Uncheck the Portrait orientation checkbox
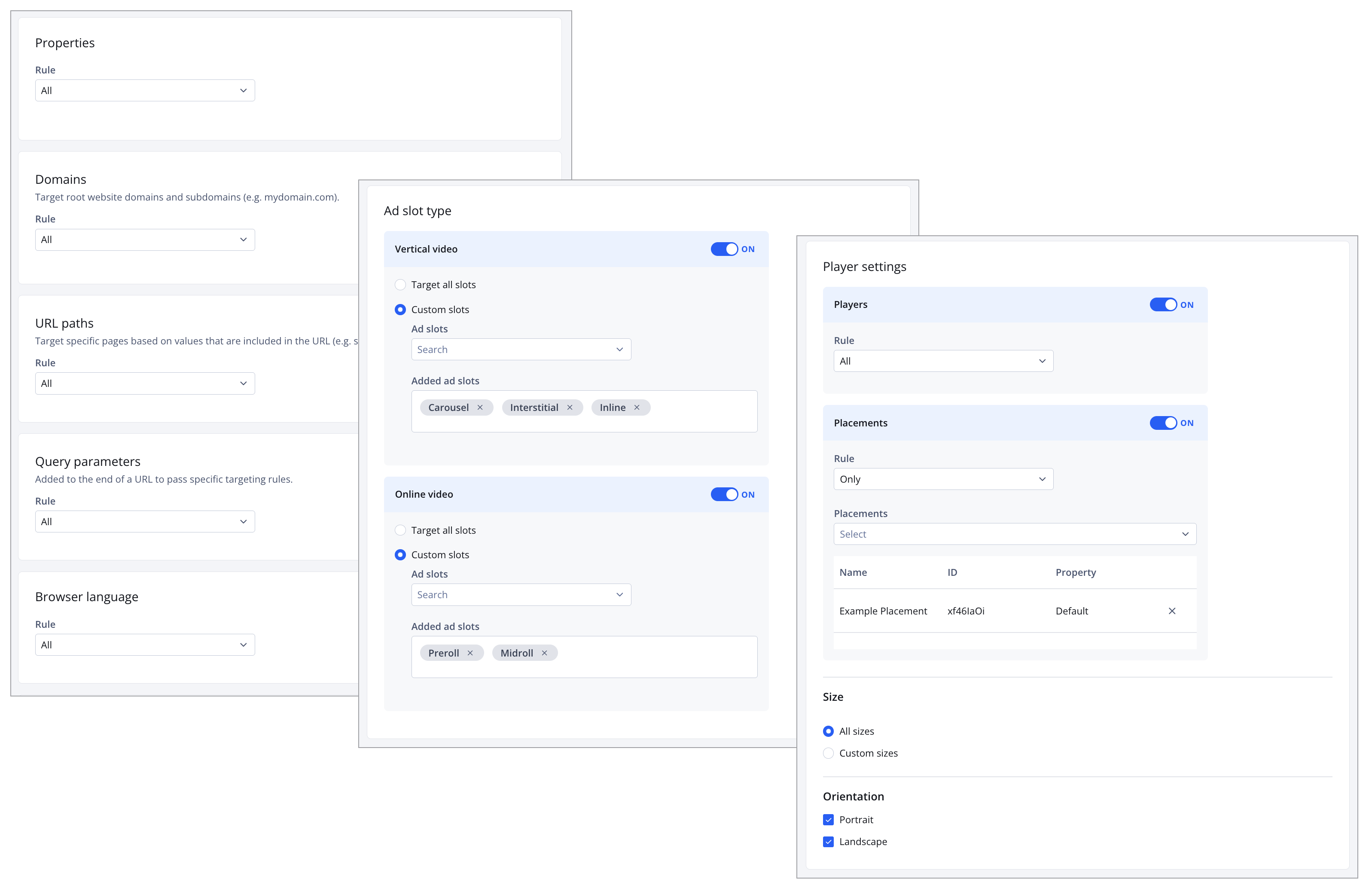1372x894 pixels. pos(828,820)
